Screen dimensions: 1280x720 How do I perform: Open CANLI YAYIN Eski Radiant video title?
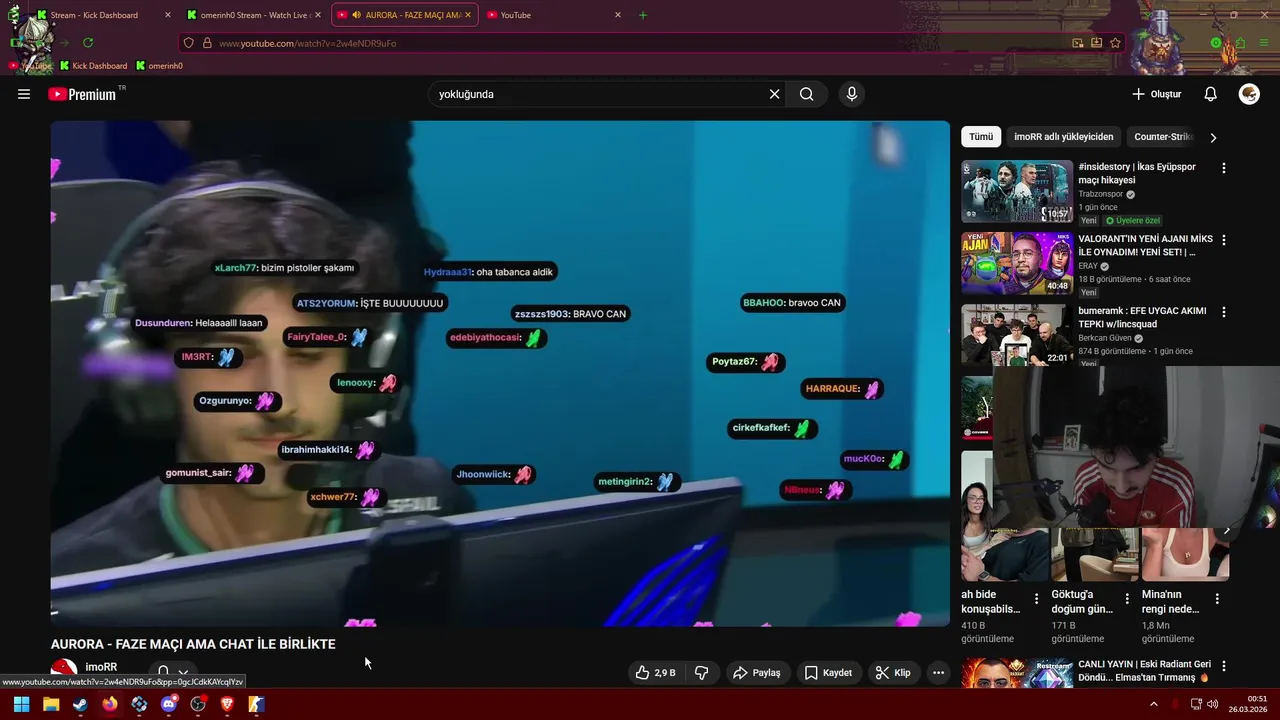[x=1143, y=671]
